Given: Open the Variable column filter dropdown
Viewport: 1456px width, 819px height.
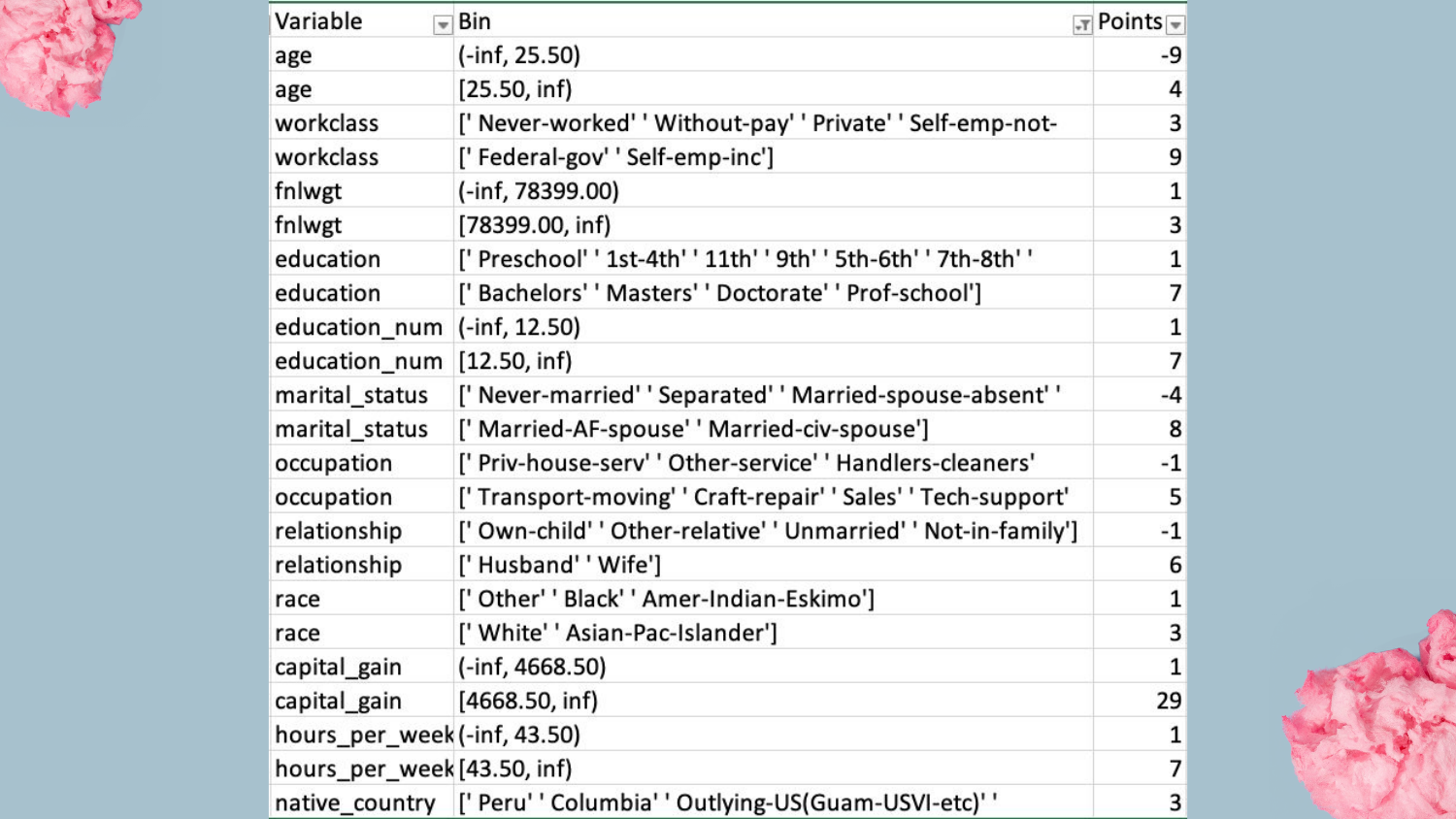Looking at the screenshot, I should [443, 25].
